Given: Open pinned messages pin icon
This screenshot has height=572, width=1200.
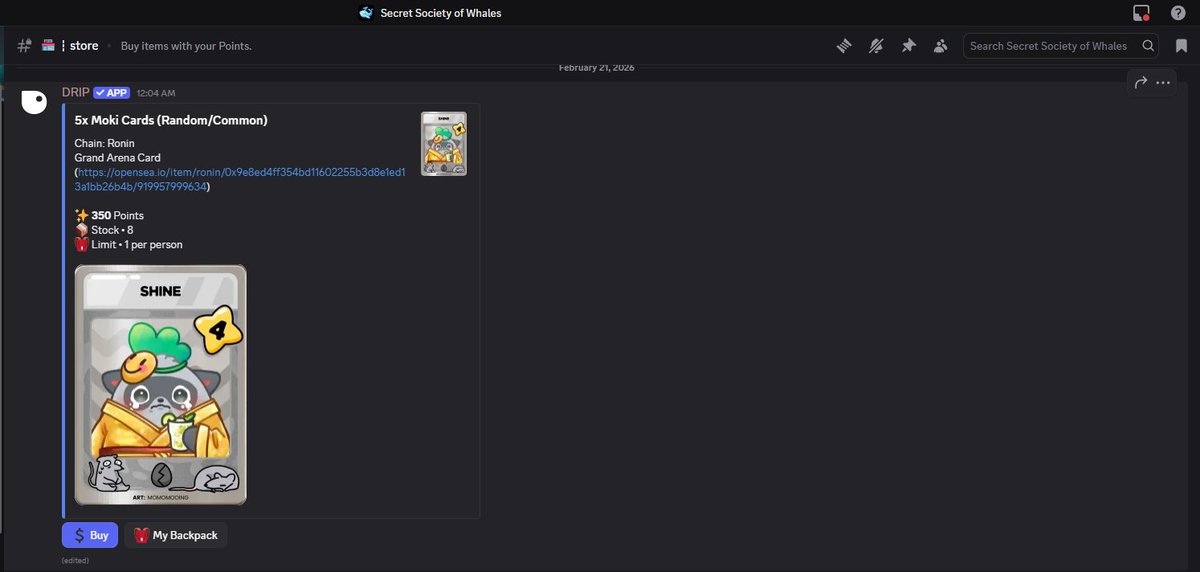Looking at the screenshot, I should tap(908, 46).
